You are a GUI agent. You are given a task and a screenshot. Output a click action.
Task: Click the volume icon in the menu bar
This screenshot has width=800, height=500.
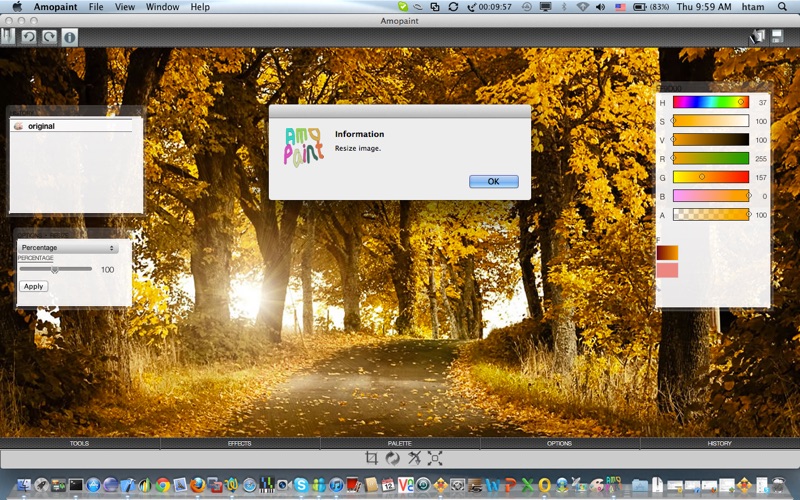(x=601, y=7)
